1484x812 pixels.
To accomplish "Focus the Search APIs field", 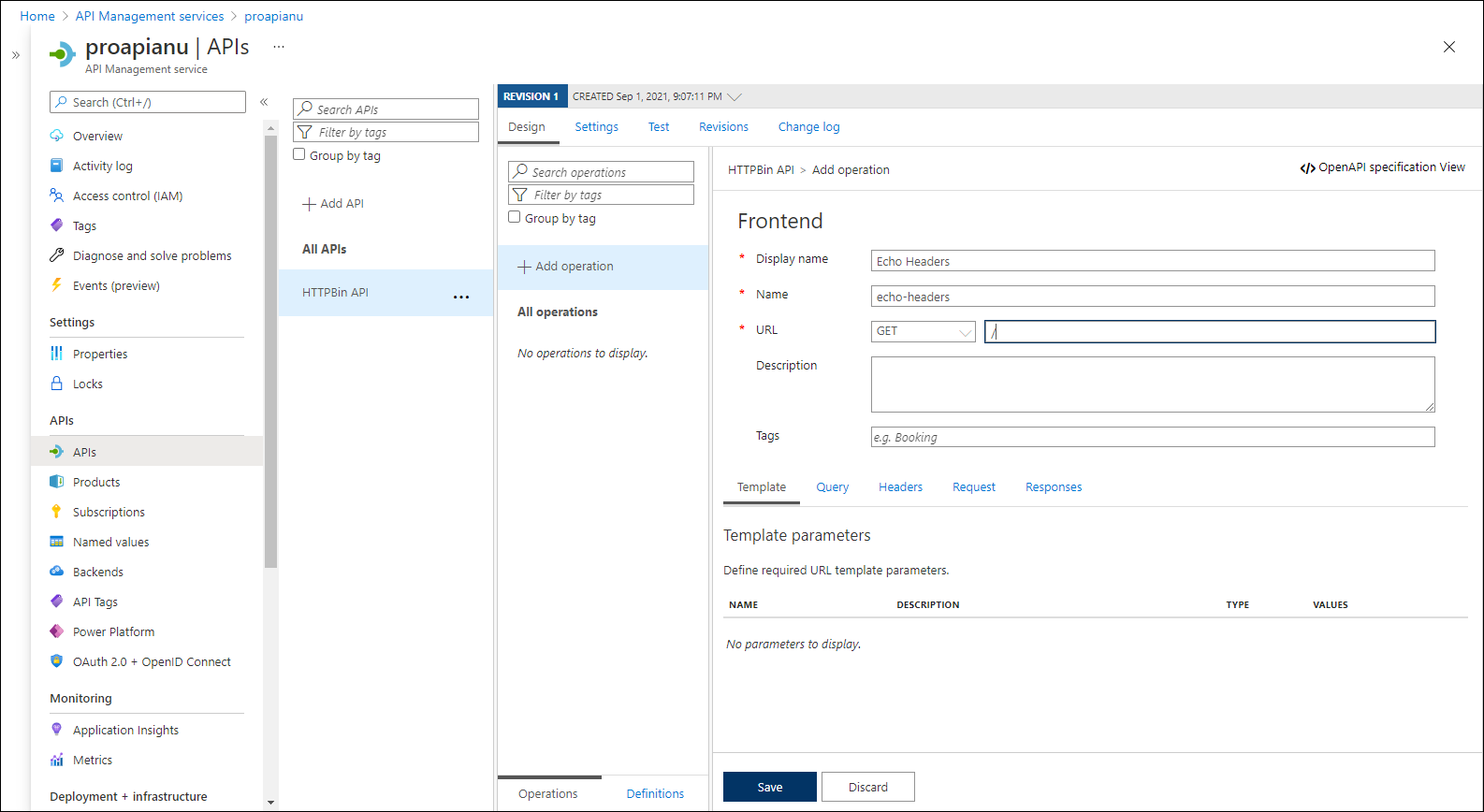I will [x=386, y=109].
